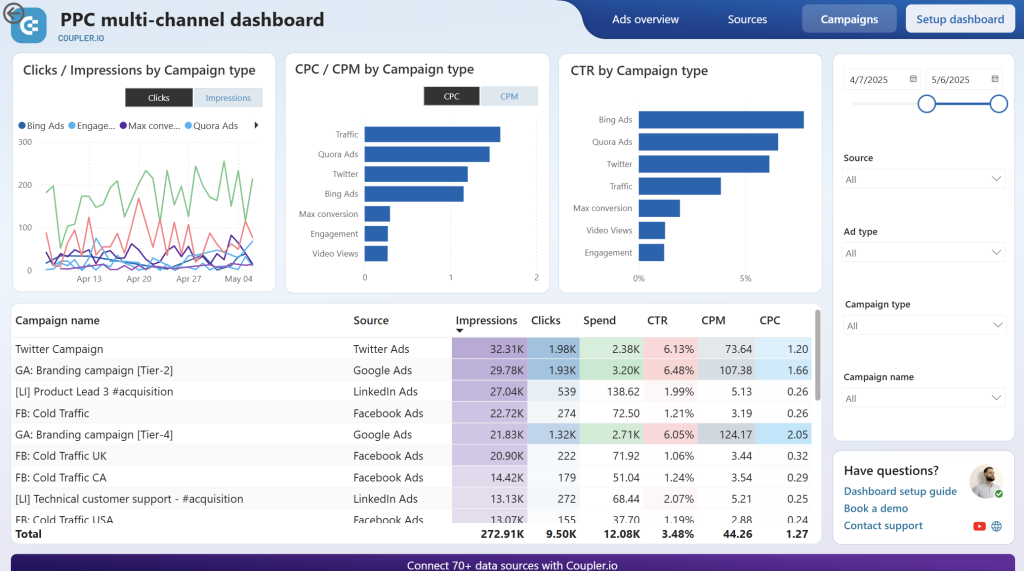Sort by Source column header

pyautogui.click(x=371, y=320)
